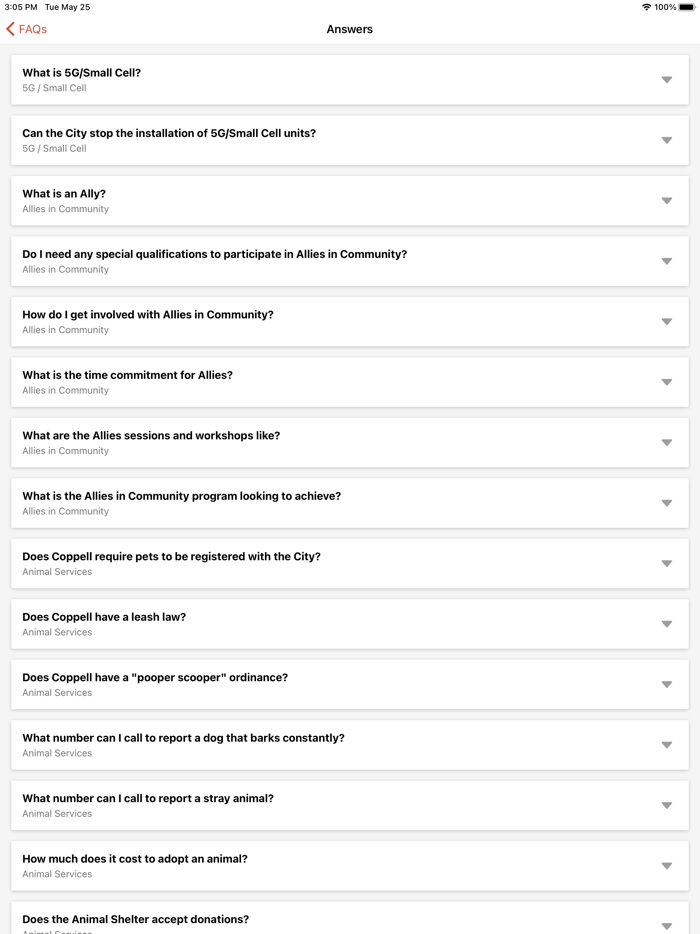Open Animal Shelter donations question
700x934 pixels.
tap(136, 919)
